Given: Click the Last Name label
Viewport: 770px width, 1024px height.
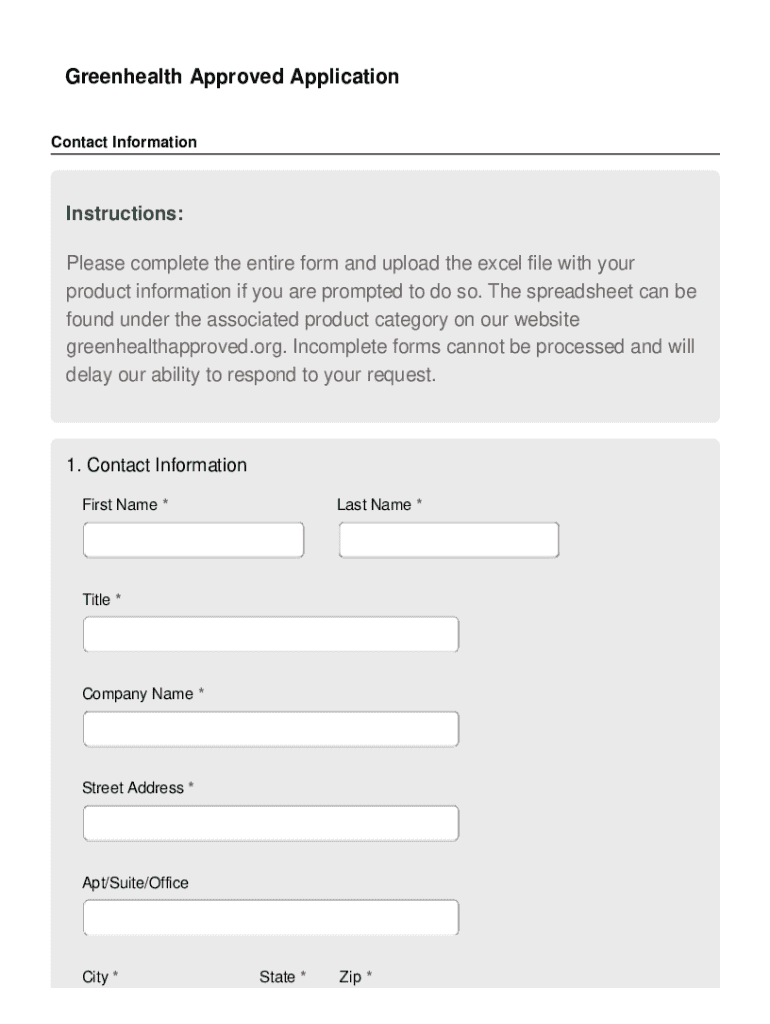Looking at the screenshot, I should pyautogui.click(x=374, y=505).
